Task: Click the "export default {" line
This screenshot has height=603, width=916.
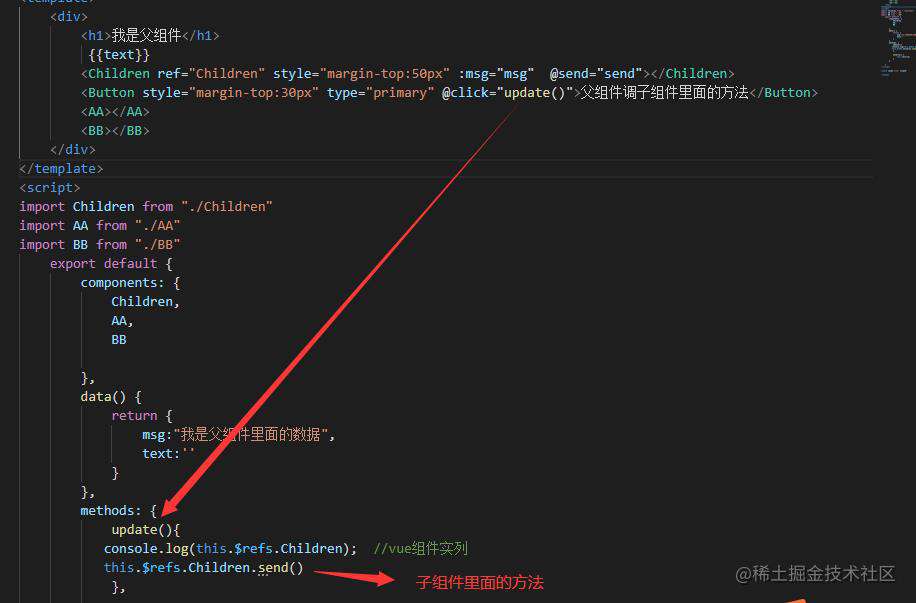Action: tap(111, 264)
